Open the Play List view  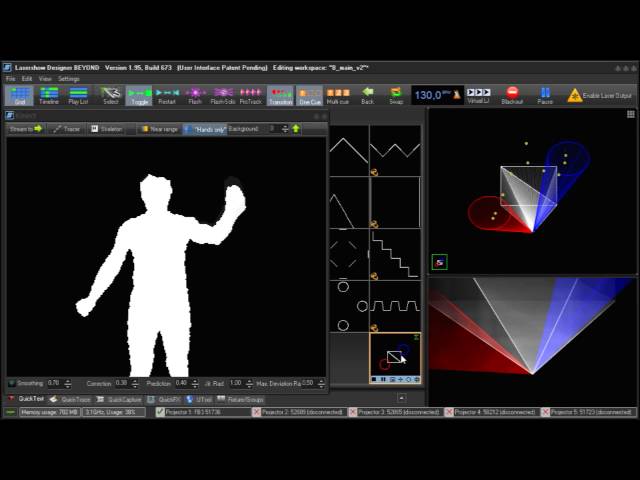[78, 96]
